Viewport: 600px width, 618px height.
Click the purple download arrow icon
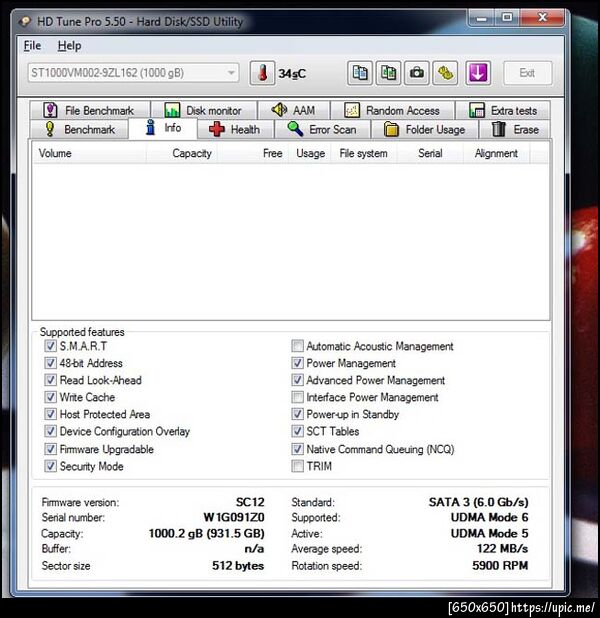click(478, 73)
